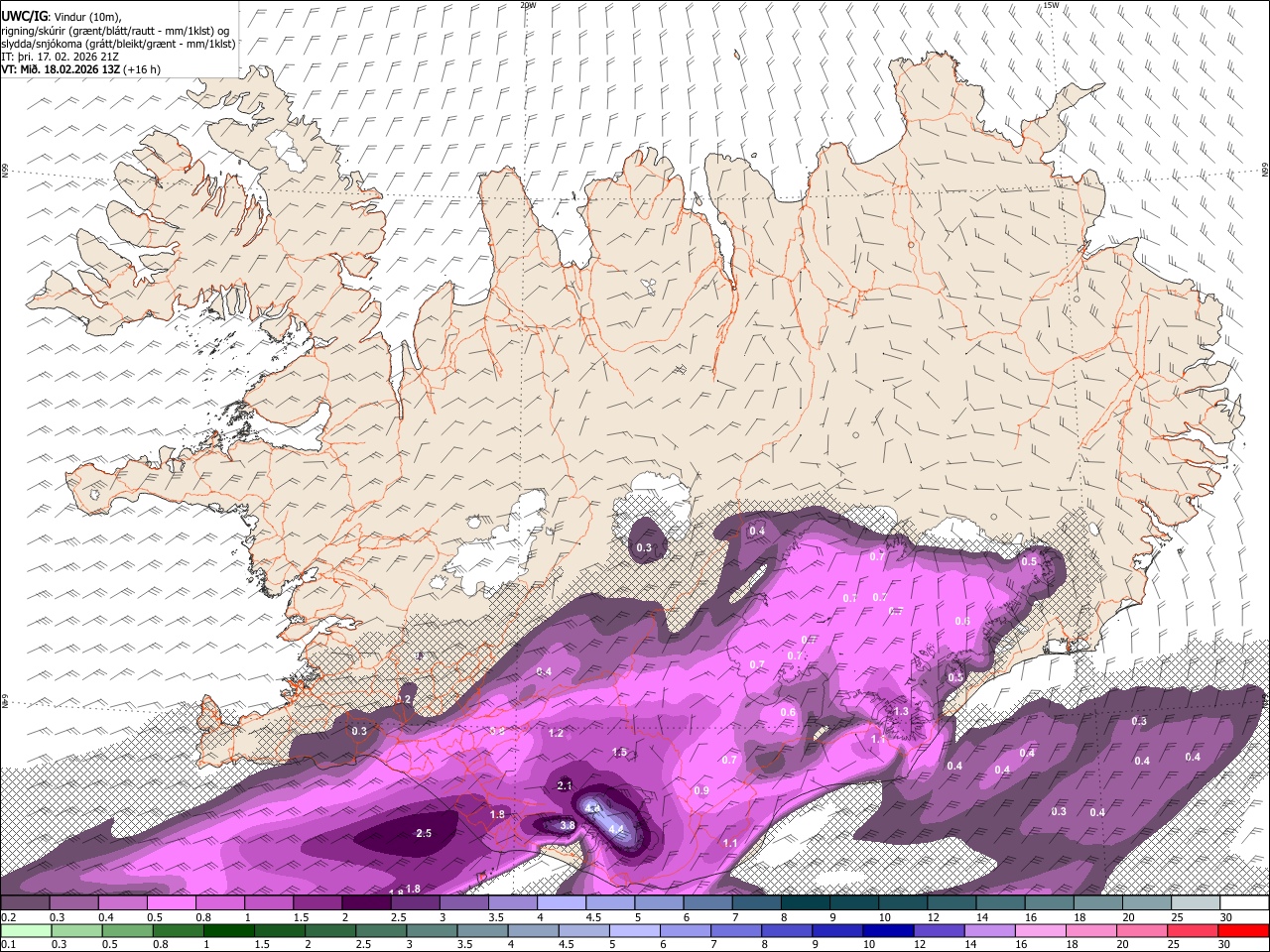Screen dimensions: 1270x952
Task: Pick the 0.1 pale green swatch in the lower legend row
Action: [25, 930]
